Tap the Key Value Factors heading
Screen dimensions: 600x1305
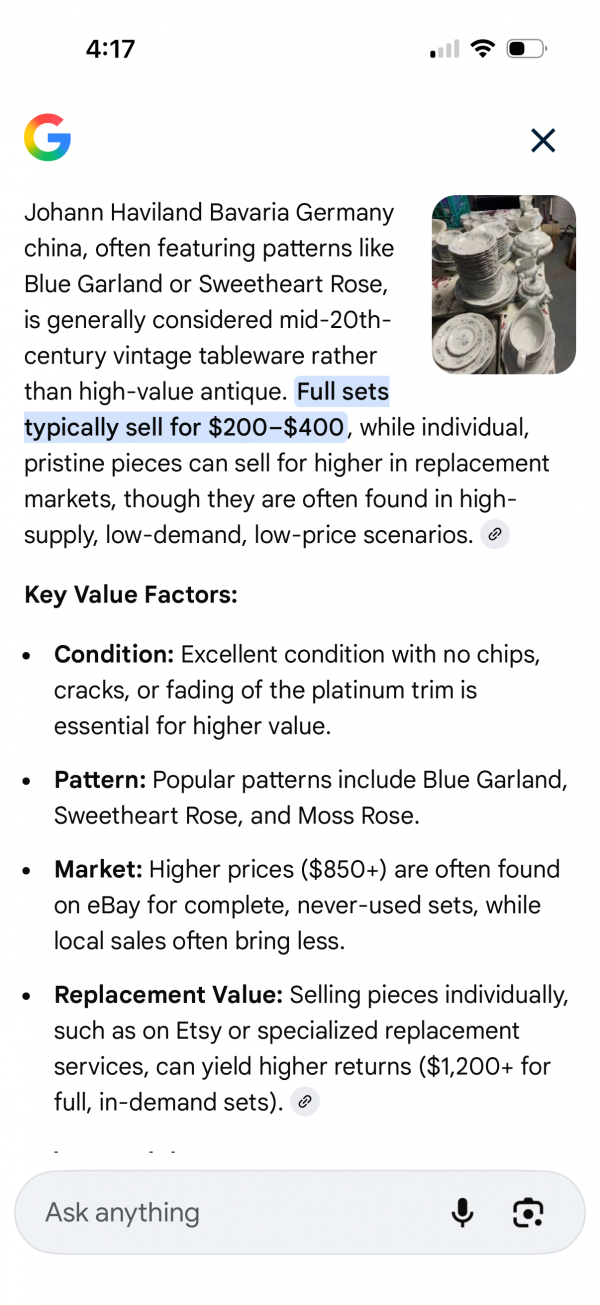click(x=130, y=595)
